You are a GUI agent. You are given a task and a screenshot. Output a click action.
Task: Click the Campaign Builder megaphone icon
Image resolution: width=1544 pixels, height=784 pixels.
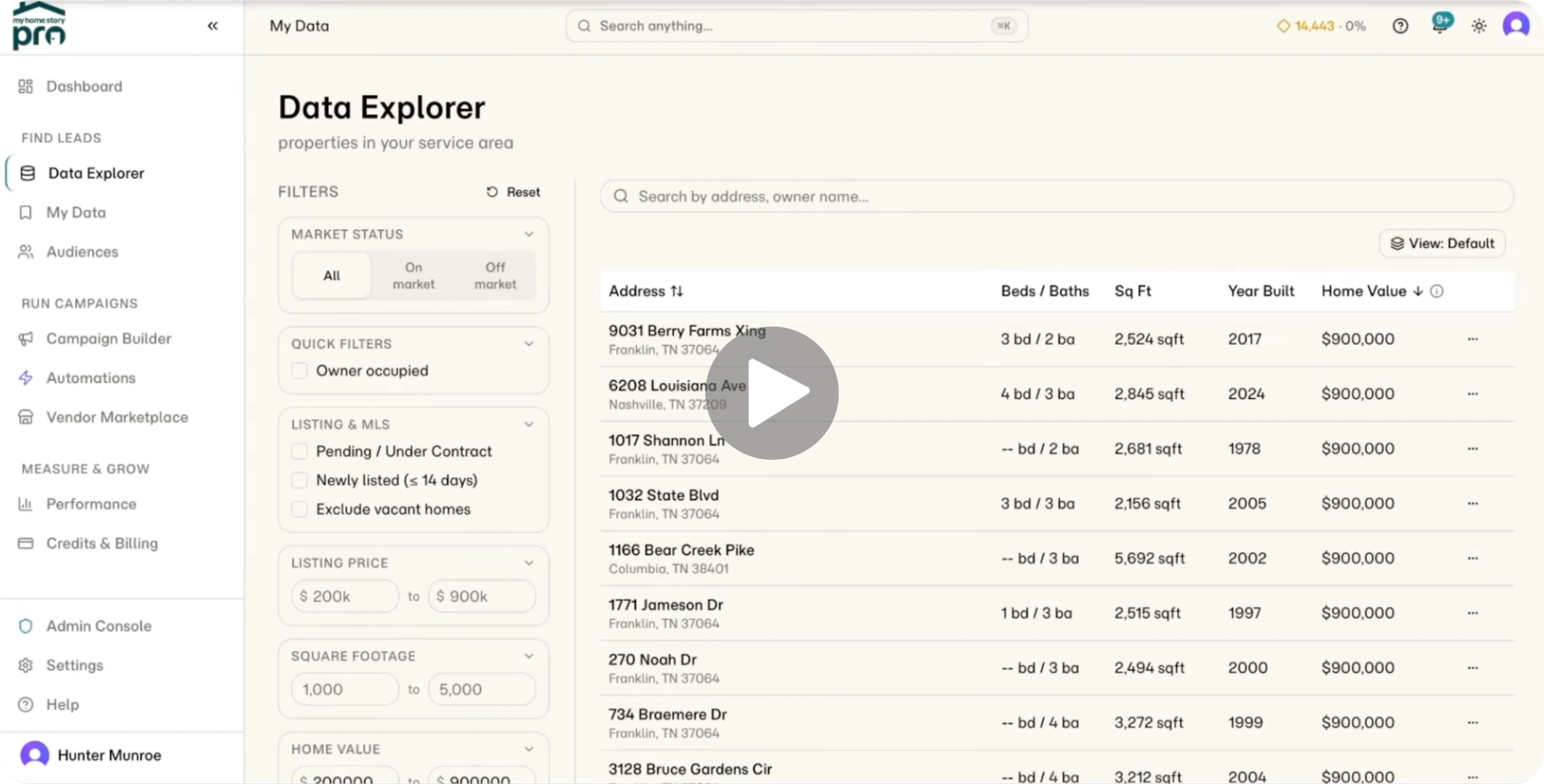(x=26, y=339)
